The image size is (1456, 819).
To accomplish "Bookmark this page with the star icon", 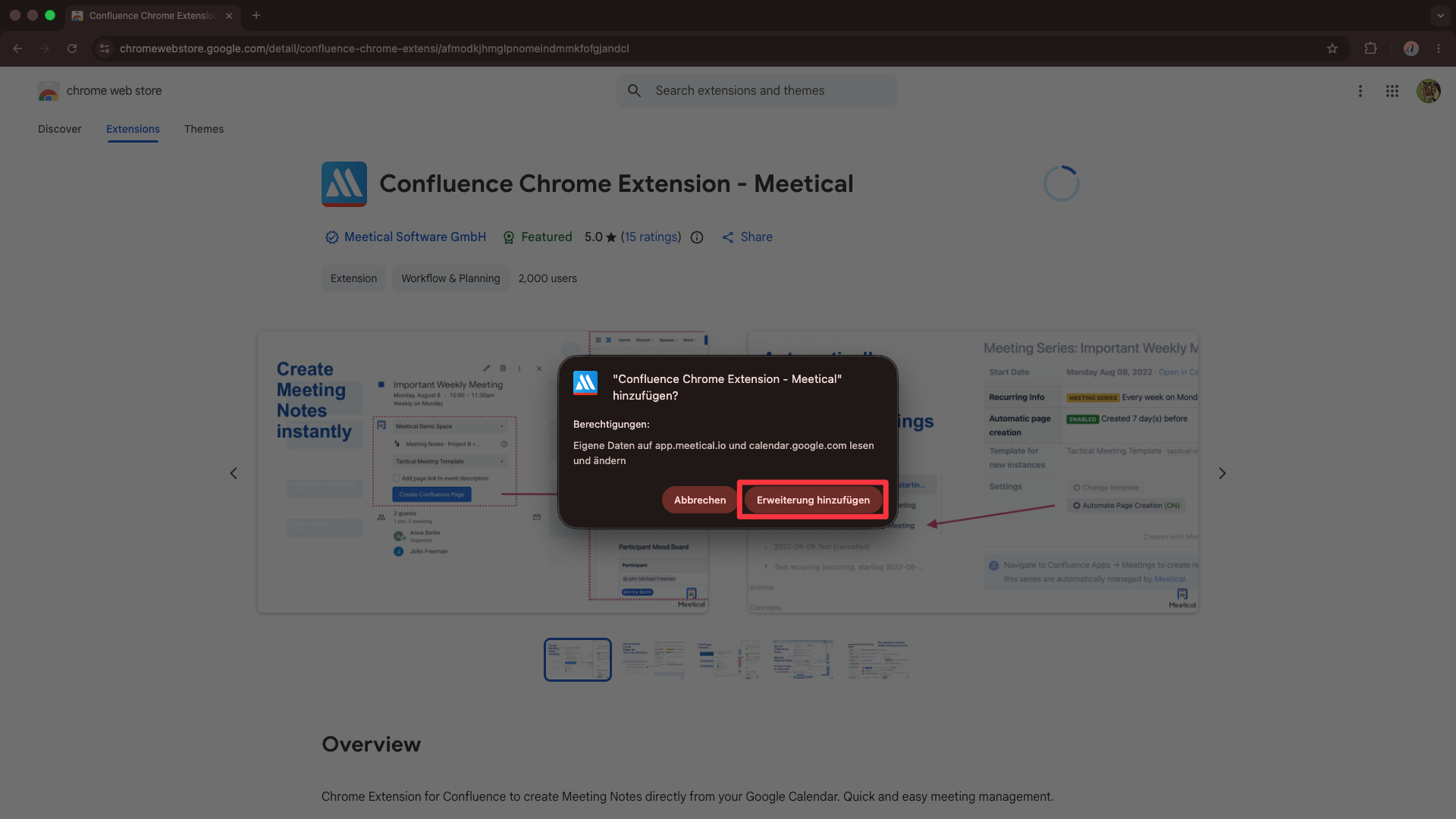I will tap(1332, 49).
